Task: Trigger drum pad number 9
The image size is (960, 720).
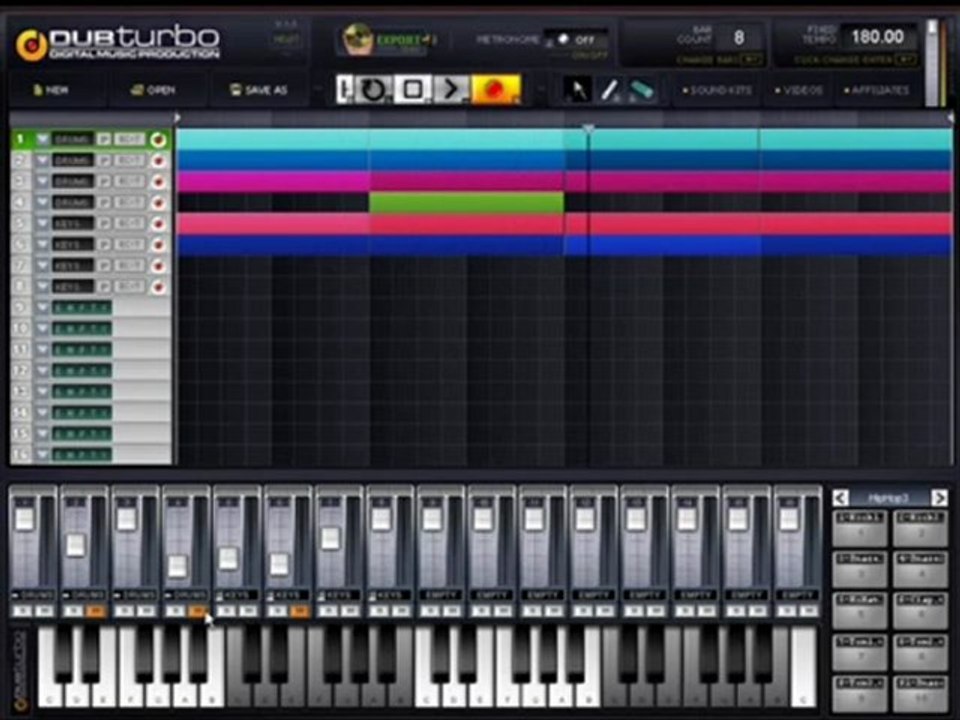Action: point(860,692)
